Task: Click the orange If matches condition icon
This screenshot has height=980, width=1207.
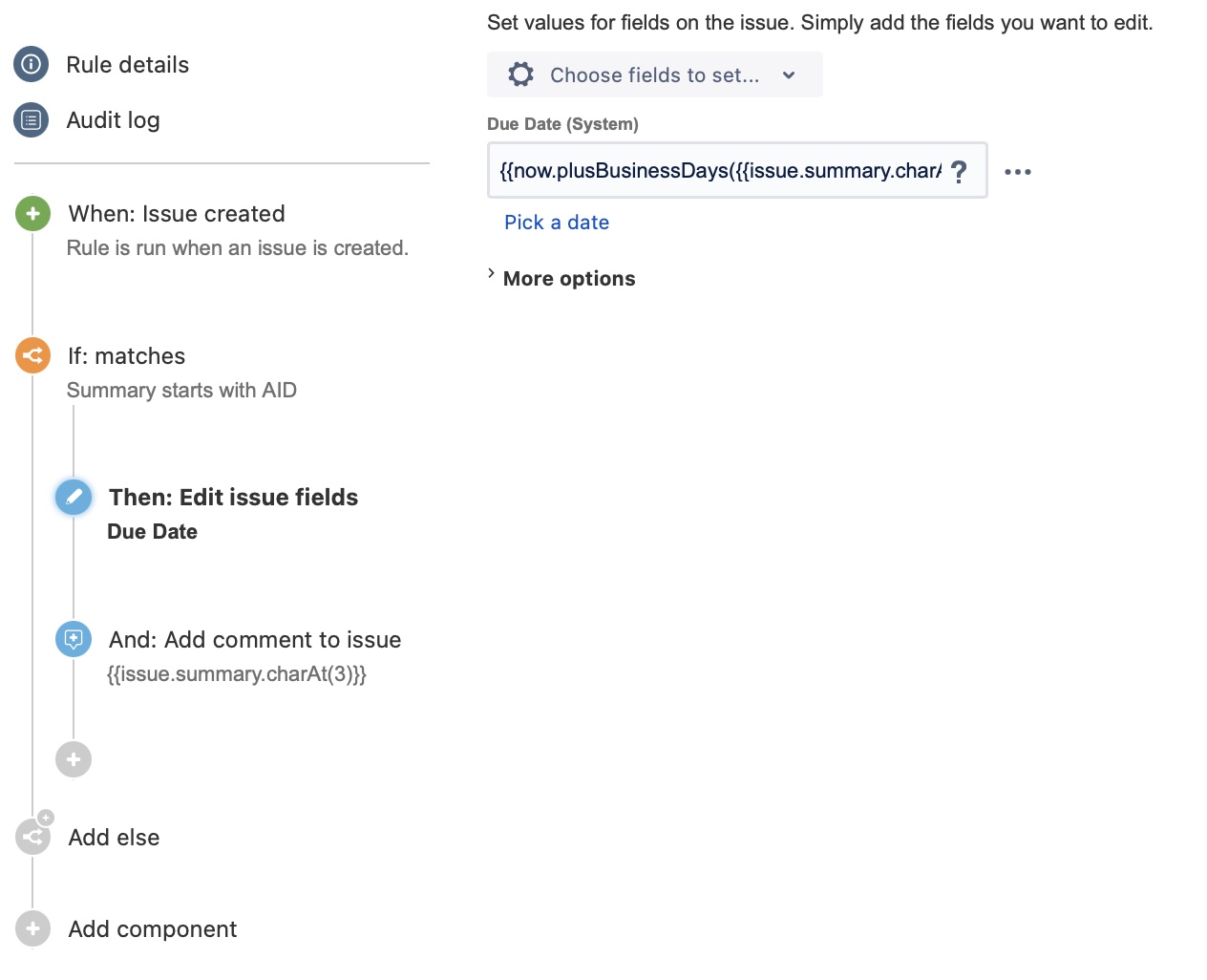Action: coord(32,355)
